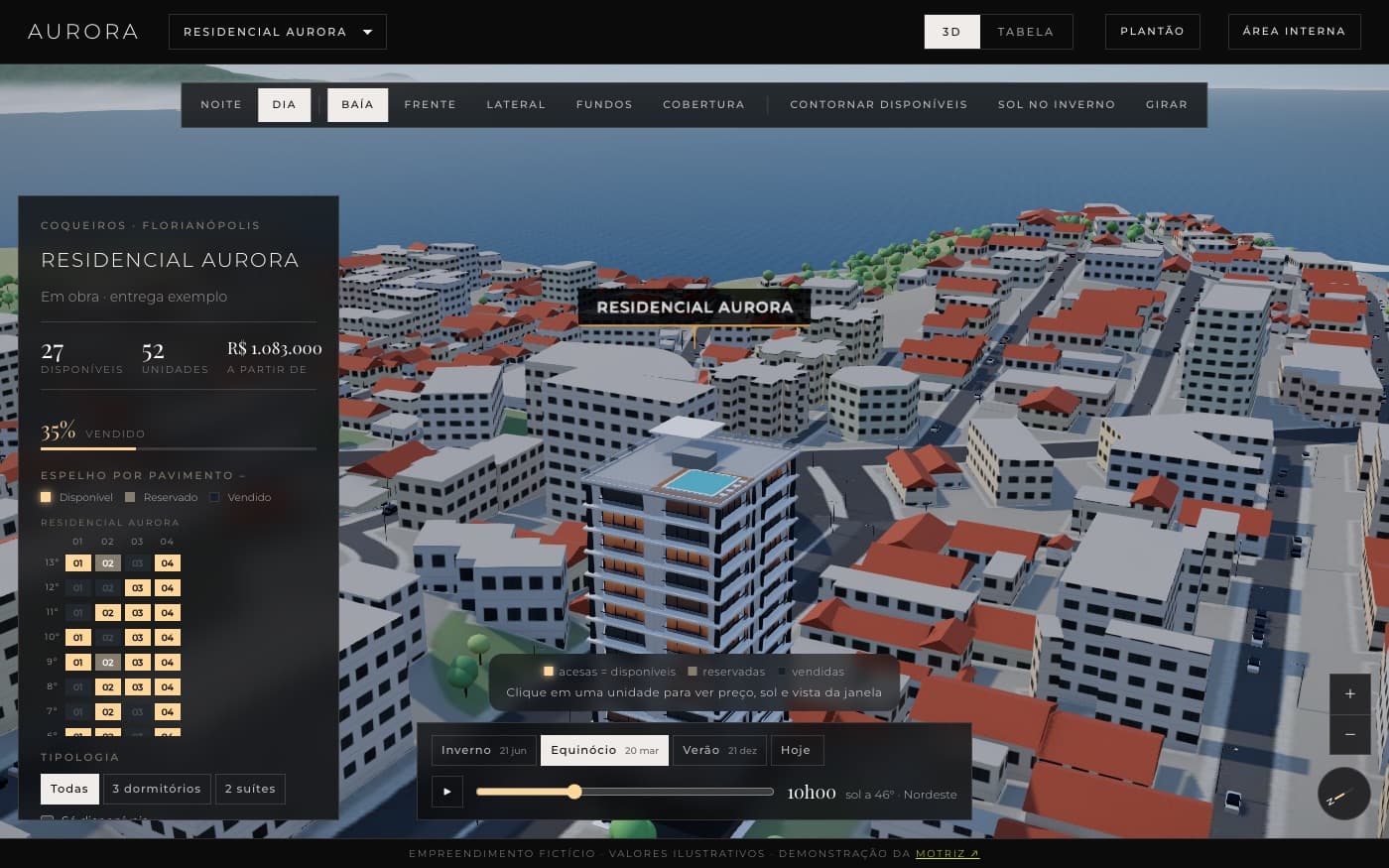1389x868 pixels.
Task: Open Área Interna
Action: tap(1294, 32)
